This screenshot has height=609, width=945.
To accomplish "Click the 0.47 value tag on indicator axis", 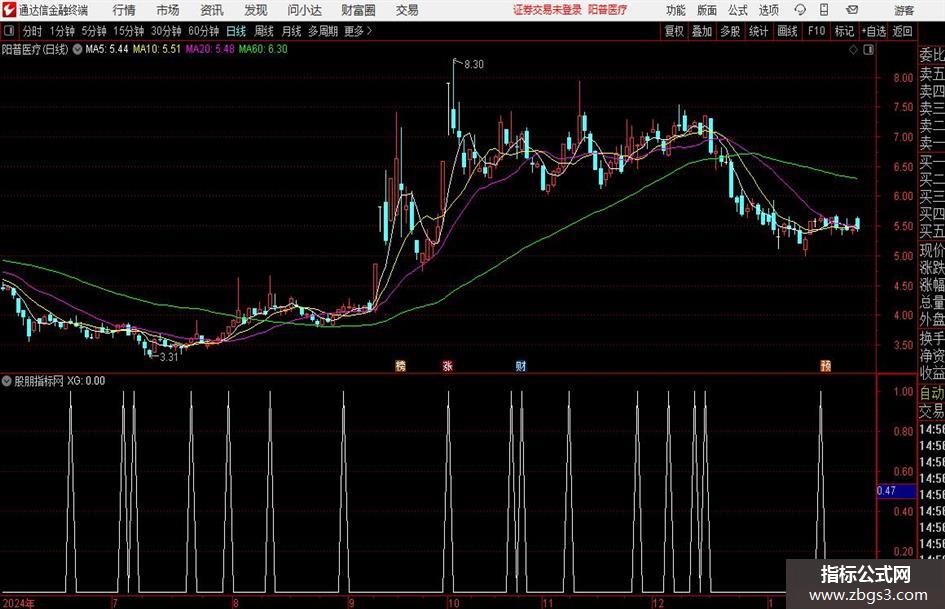I will point(895,491).
